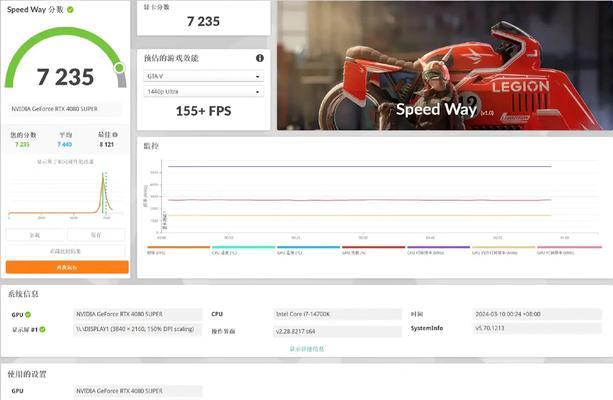Click the save button below the score distribution chart
Image resolution: width=613 pixels, height=400 pixels.
click(96, 235)
